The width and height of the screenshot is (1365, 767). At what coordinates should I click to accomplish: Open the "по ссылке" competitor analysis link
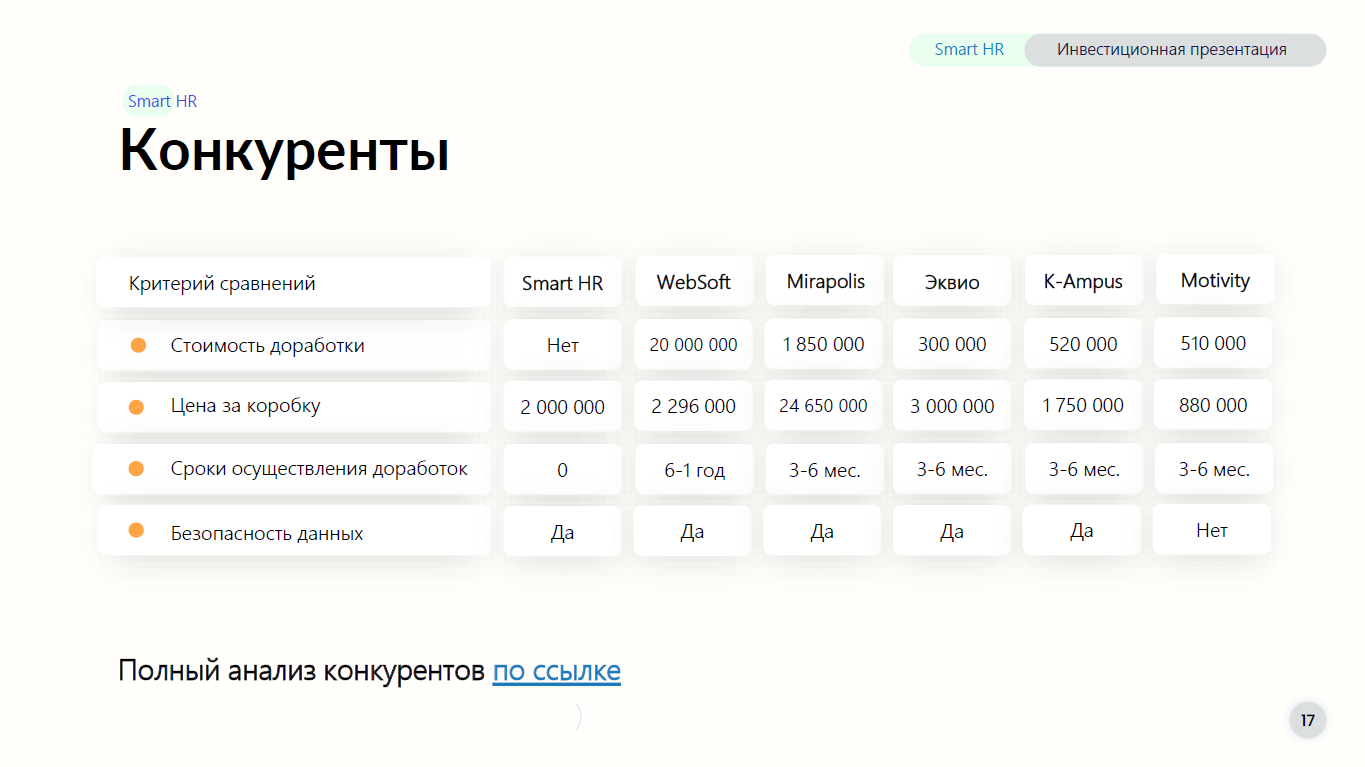click(x=556, y=671)
